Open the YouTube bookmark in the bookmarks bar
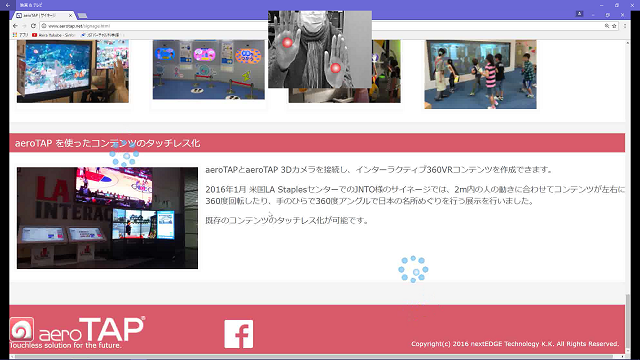 (54, 35)
